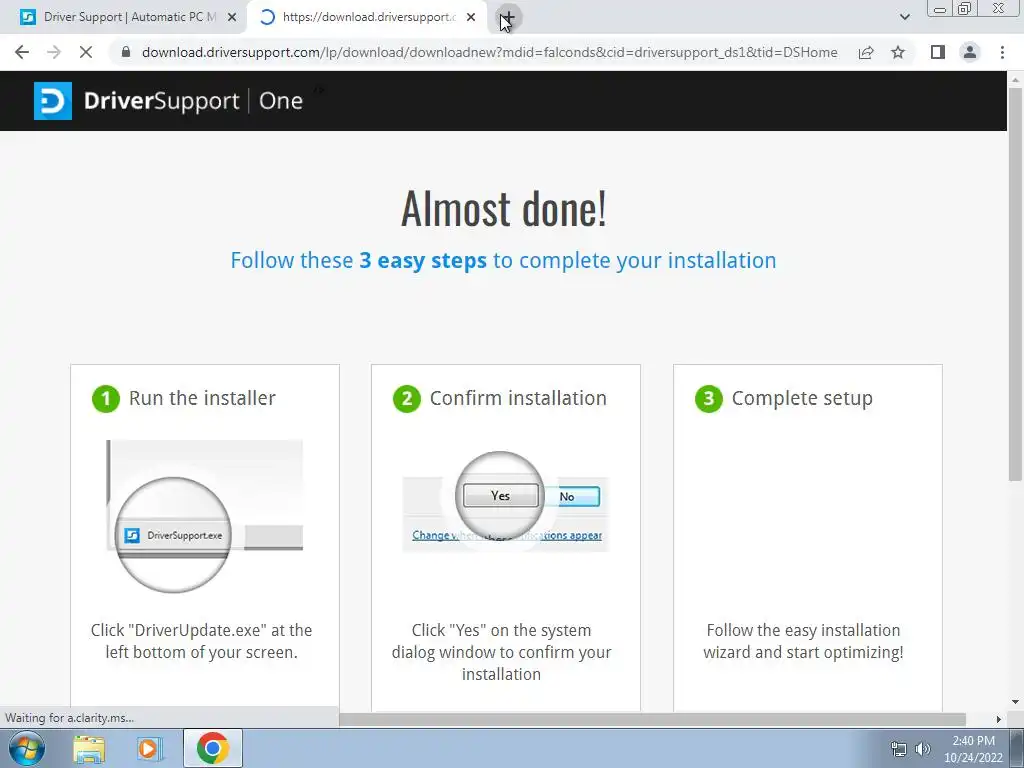
Task: Stop loading the page
Action: point(86,52)
